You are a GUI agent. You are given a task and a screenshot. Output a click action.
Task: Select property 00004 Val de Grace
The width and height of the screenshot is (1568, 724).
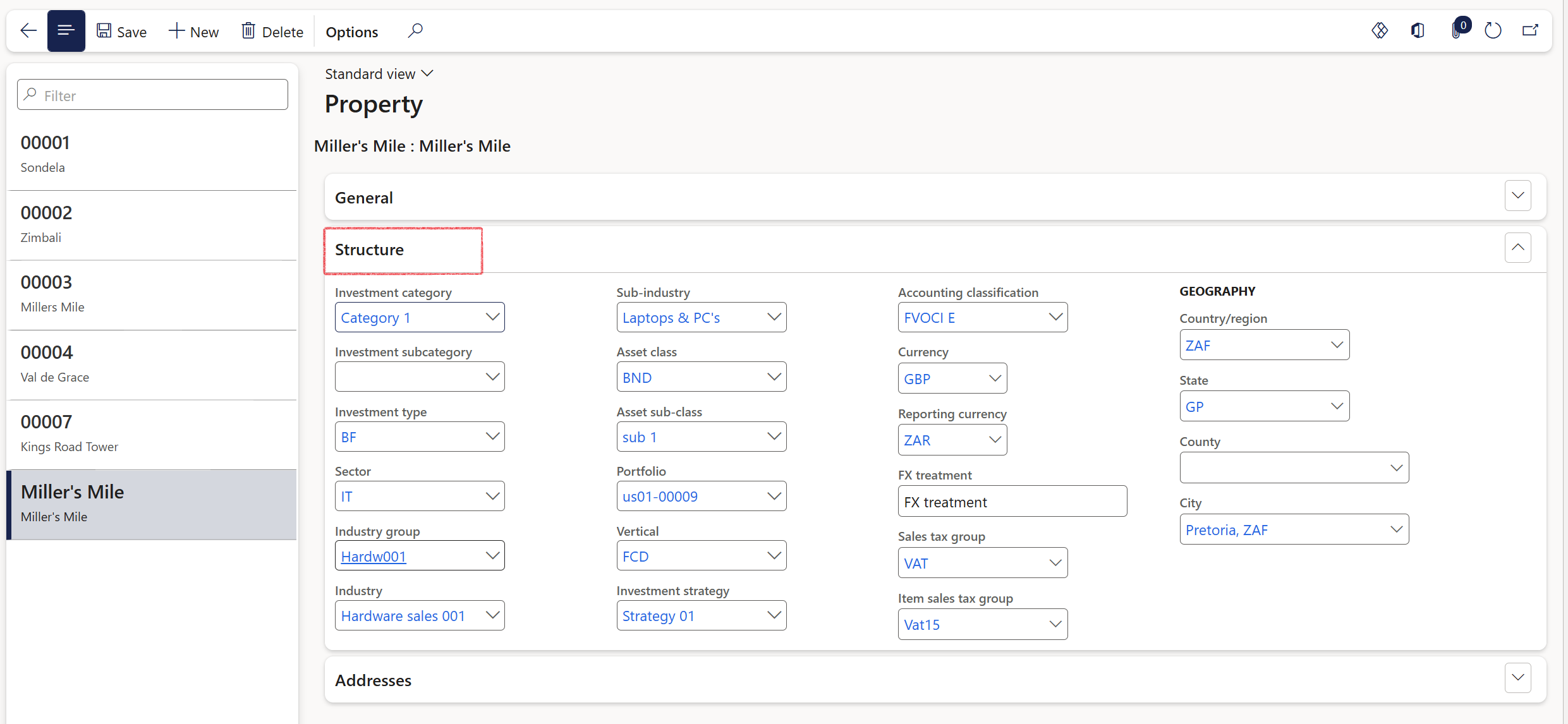152,365
